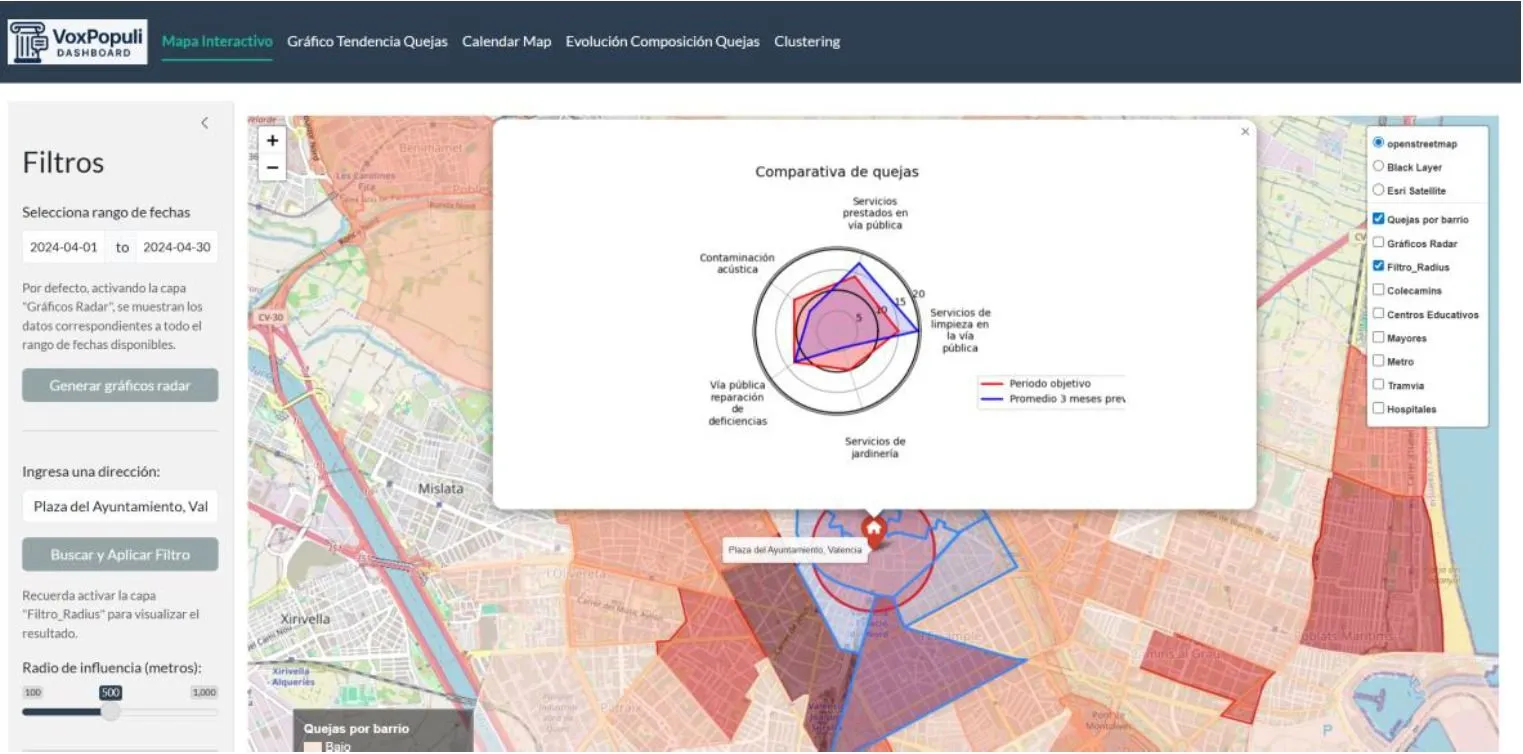
Task: Go to Evolución Composición Quejas tab
Action: coord(662,42)
